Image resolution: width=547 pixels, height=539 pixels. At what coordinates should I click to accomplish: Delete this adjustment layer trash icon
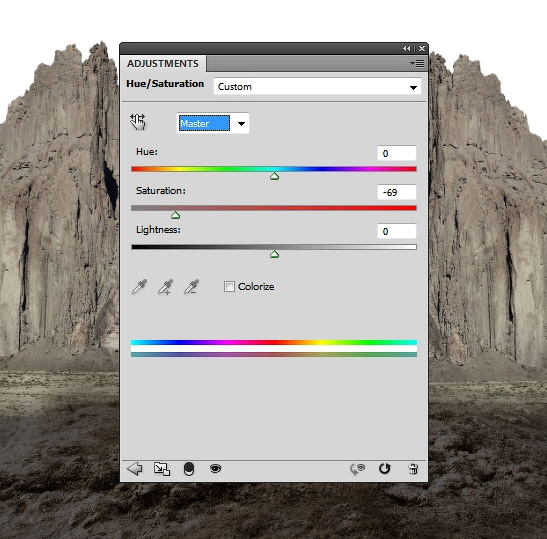pyautogui.click(x=413, y=469)
